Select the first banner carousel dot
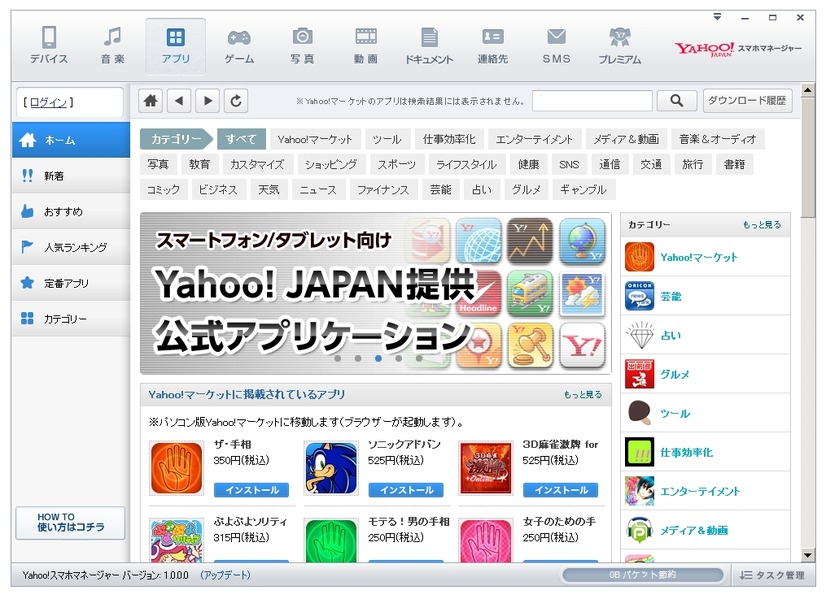Viewport: 826px width, 599px height. (x=338, y=358)
